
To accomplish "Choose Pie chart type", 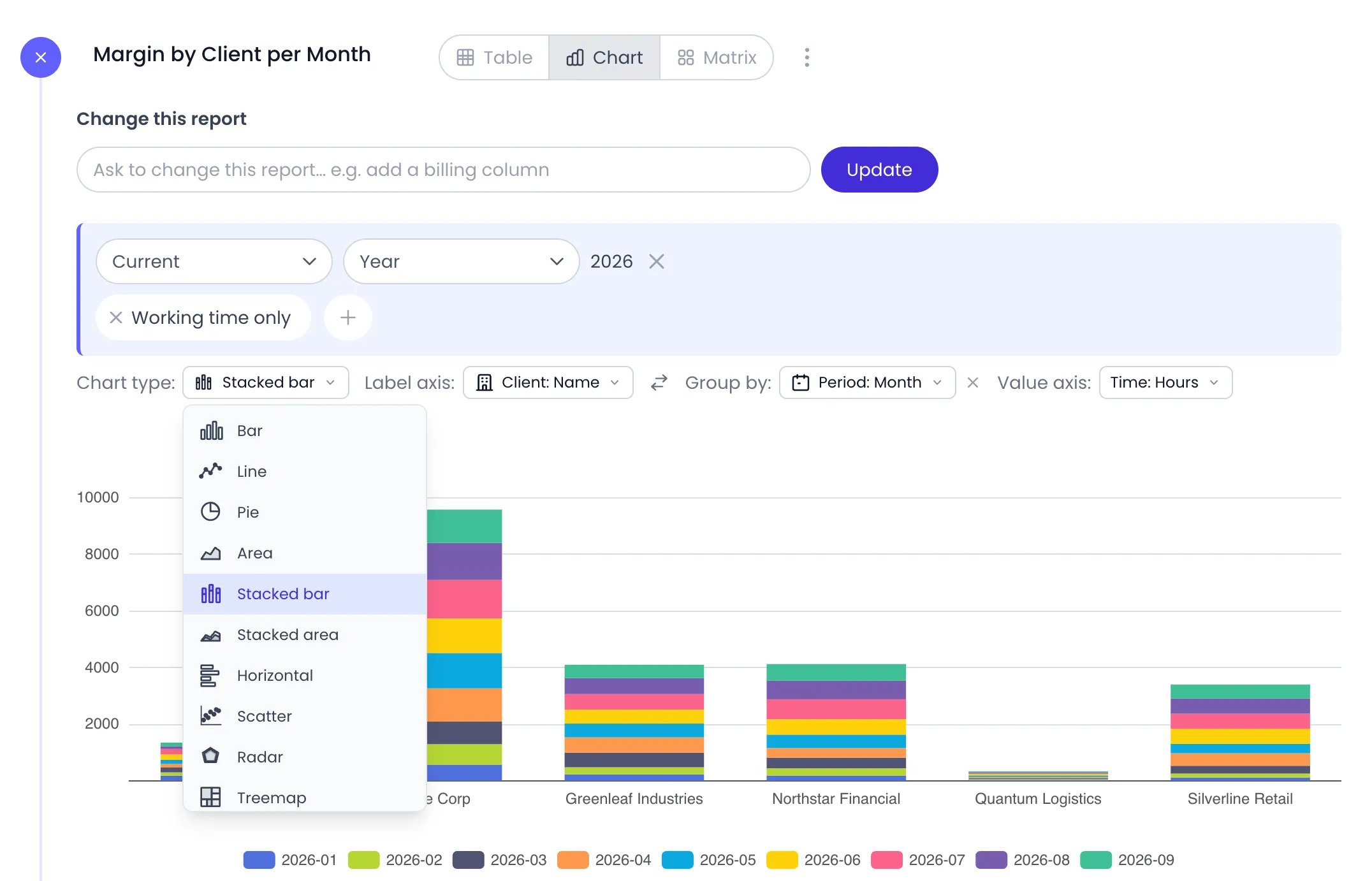I will (x=305, y=513).
